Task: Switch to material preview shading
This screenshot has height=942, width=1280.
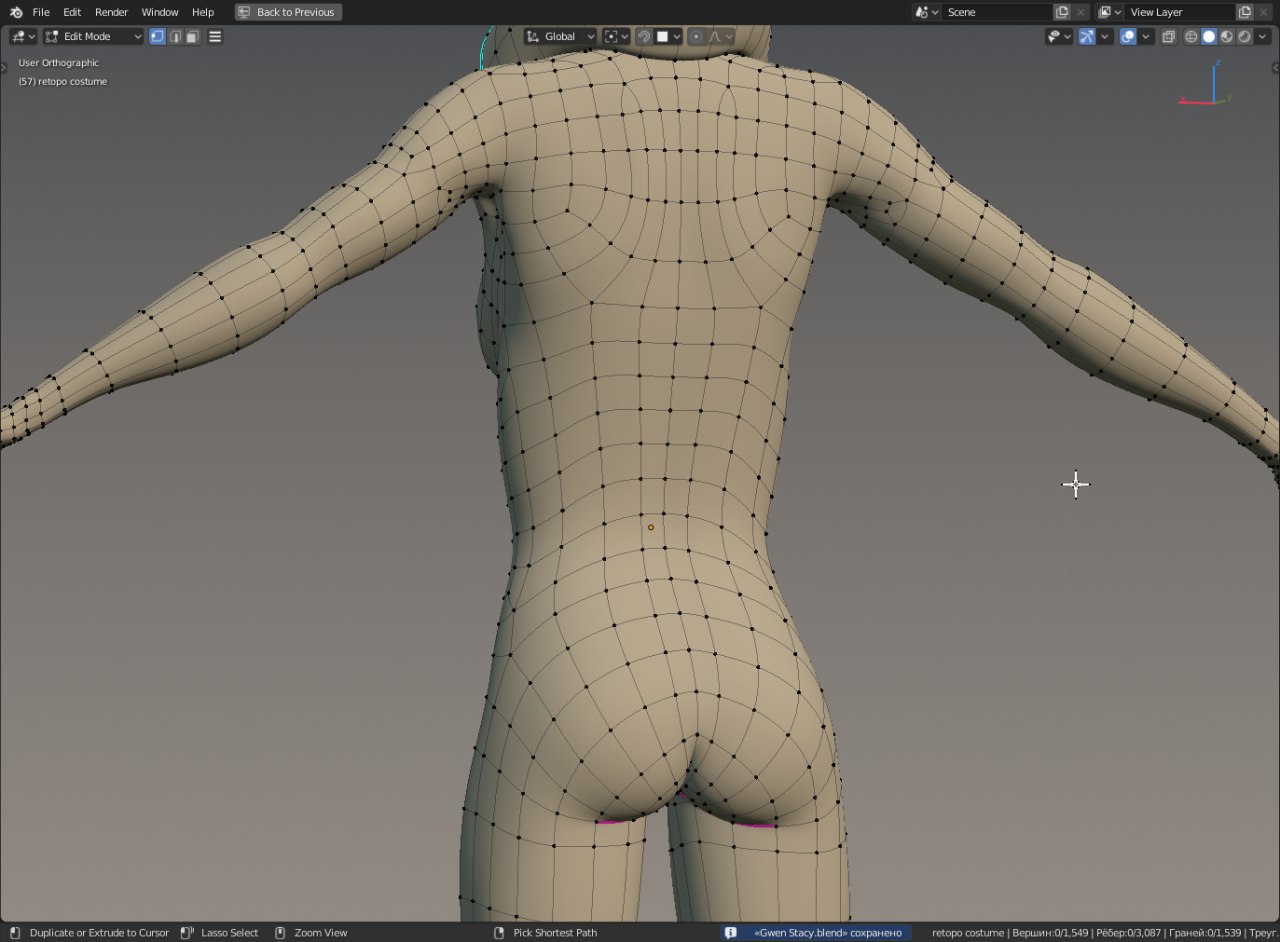Action: [1226, 36]
